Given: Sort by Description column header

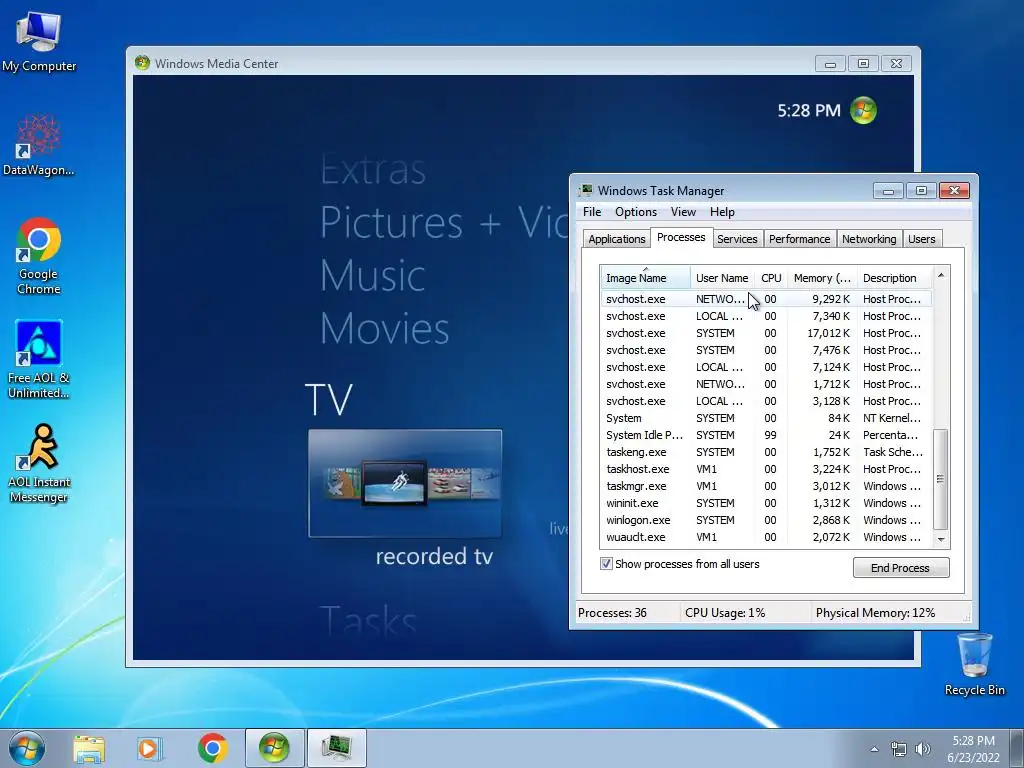Looking at the screenshot, I should point(894,278).
